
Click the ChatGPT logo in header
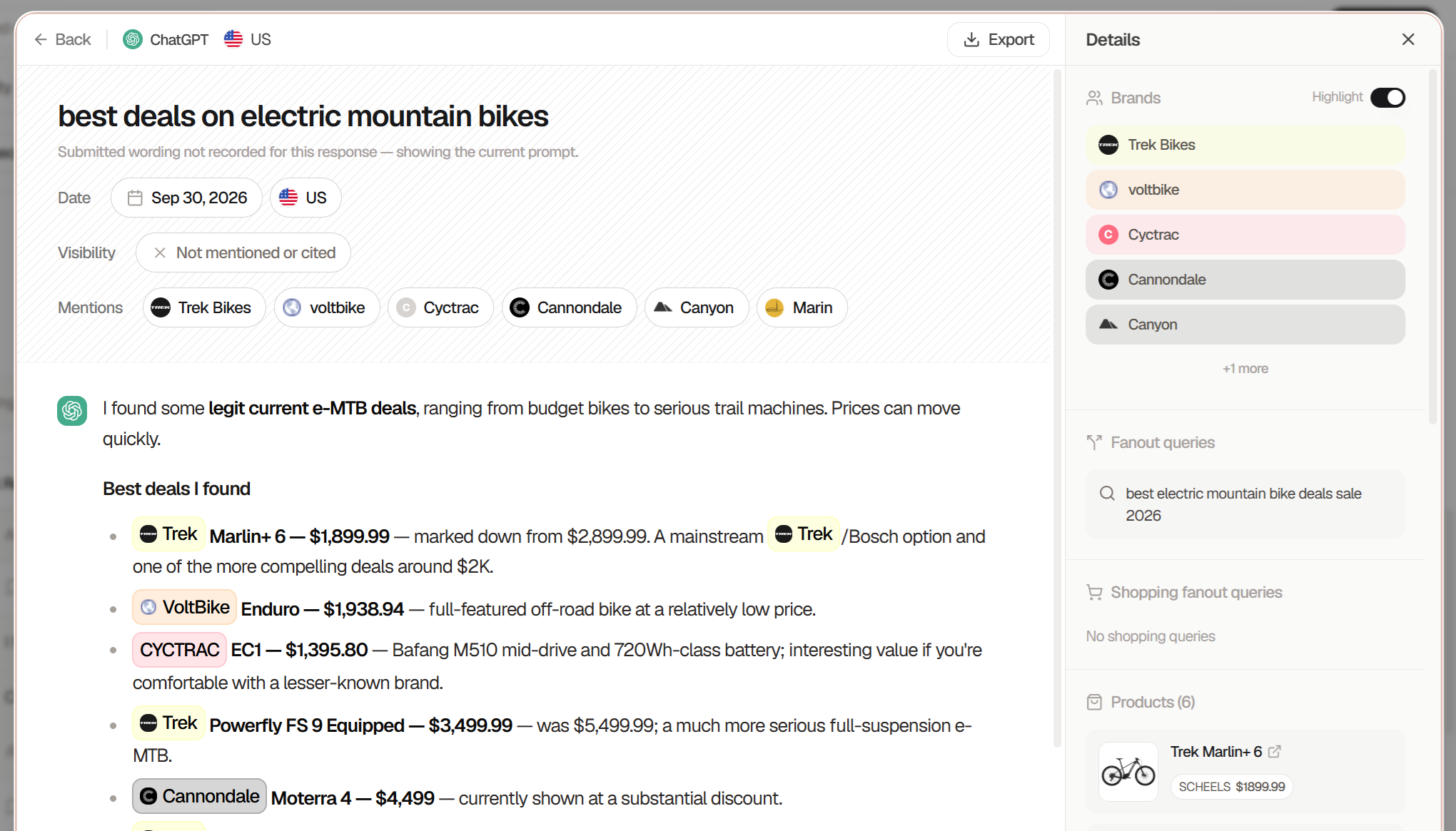click(133, 39)
